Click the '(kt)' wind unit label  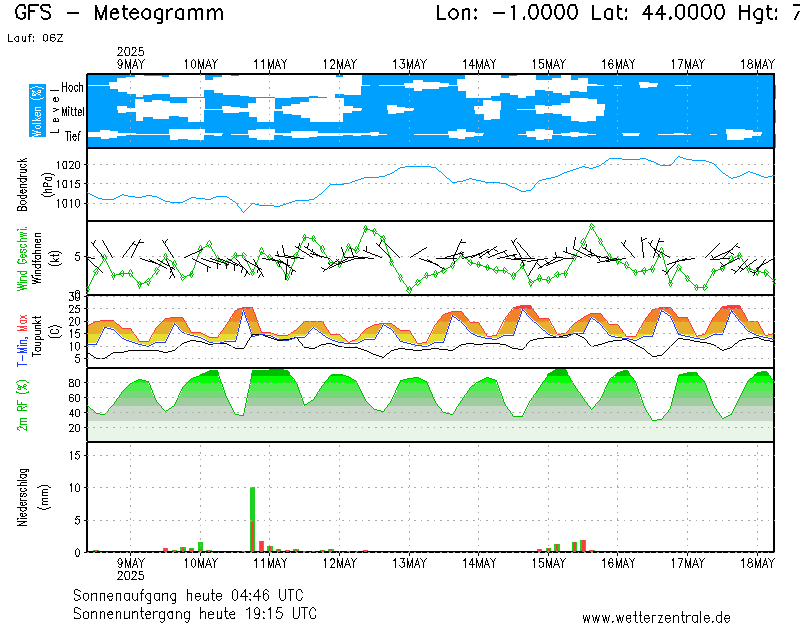55,259
